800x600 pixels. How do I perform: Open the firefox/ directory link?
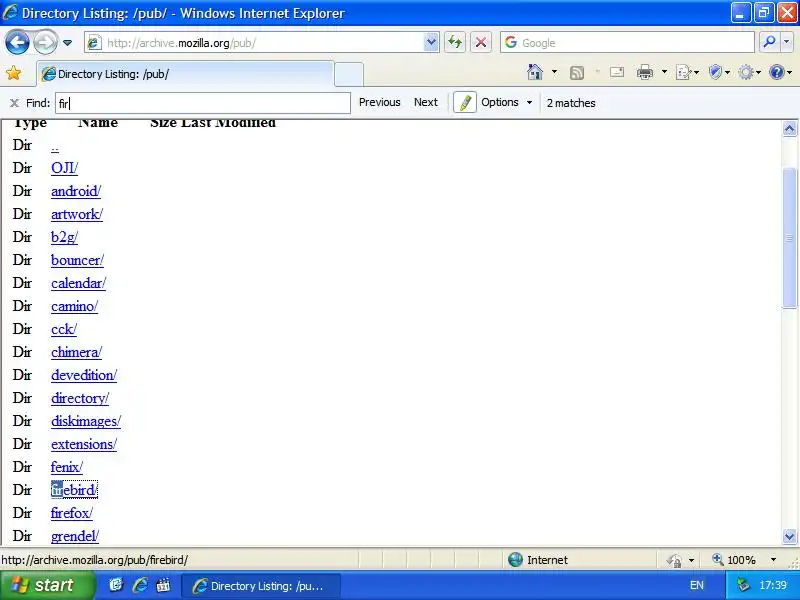click(x=72, y=513)
